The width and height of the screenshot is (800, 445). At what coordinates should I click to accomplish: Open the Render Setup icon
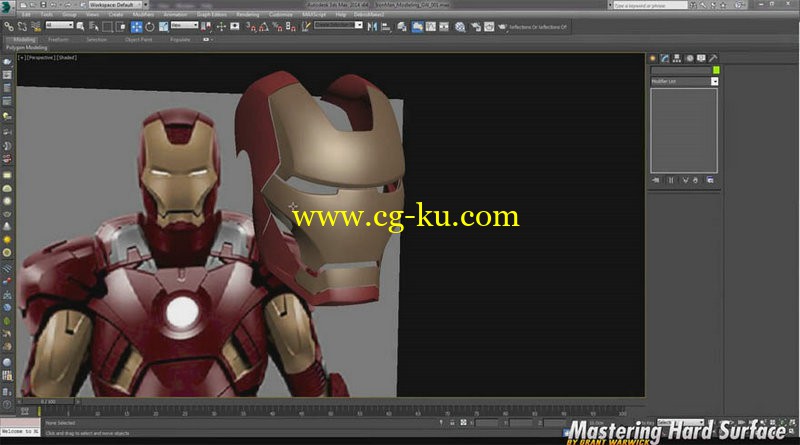476,27
